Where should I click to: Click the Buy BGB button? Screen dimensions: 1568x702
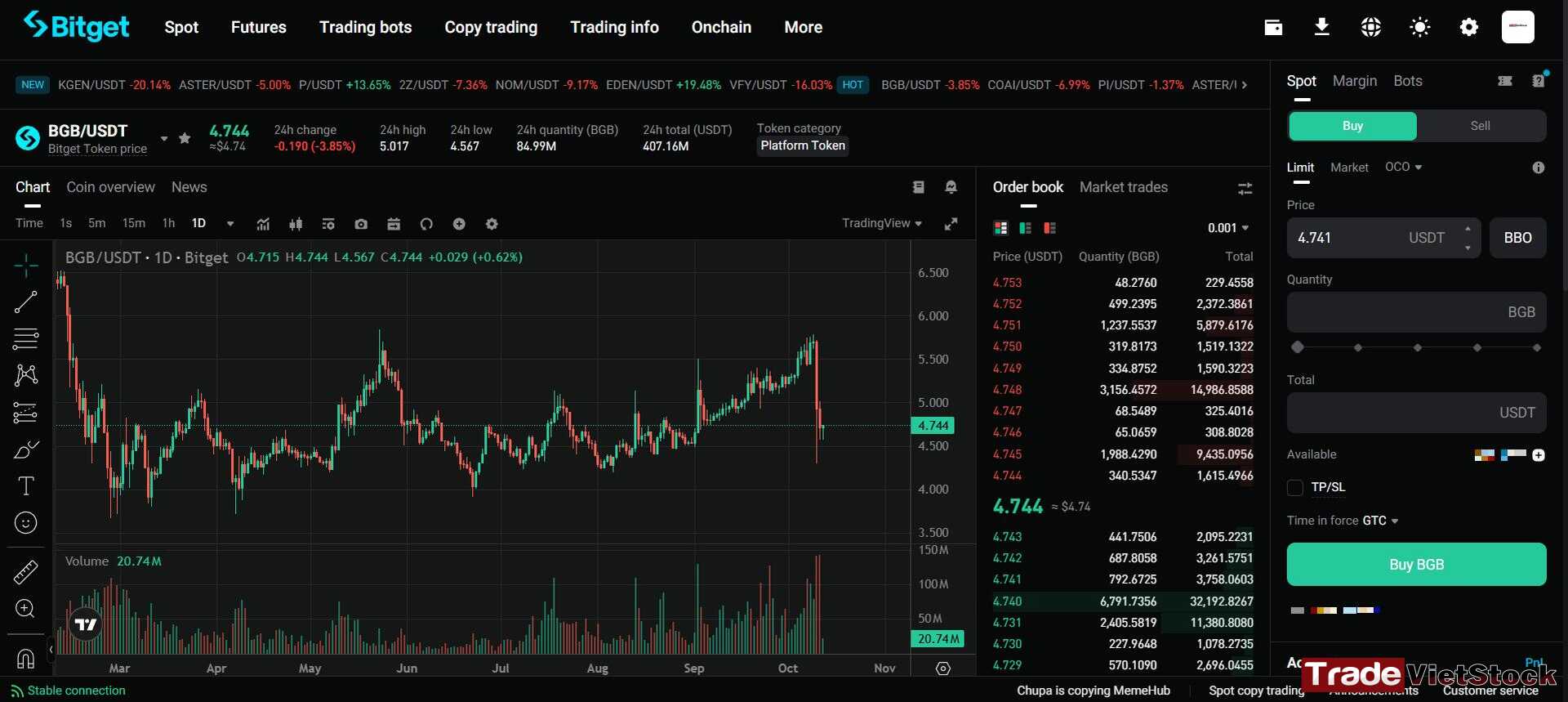1416,565
